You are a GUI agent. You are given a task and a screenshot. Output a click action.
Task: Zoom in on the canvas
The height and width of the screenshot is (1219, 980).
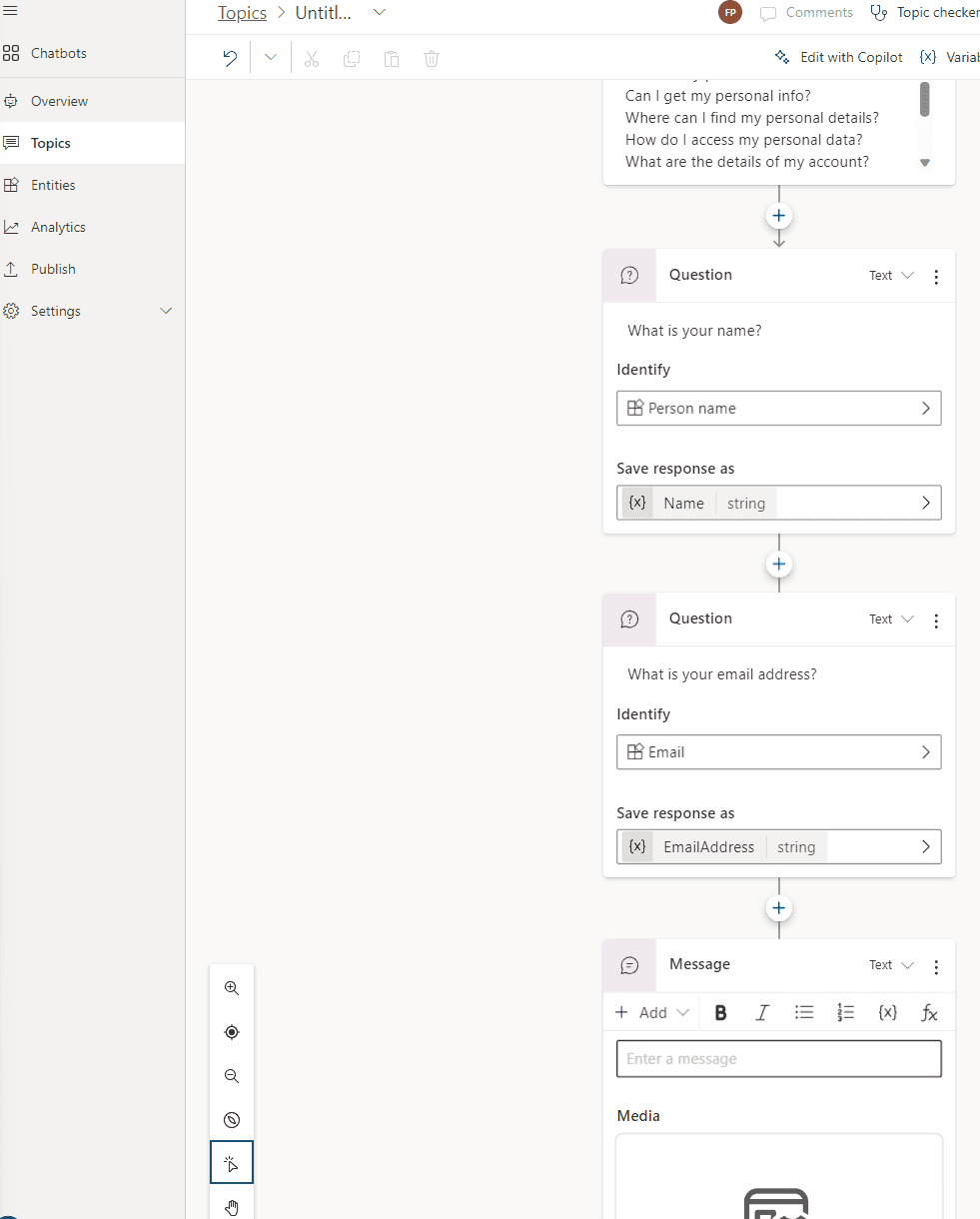(x=232, y=988)
